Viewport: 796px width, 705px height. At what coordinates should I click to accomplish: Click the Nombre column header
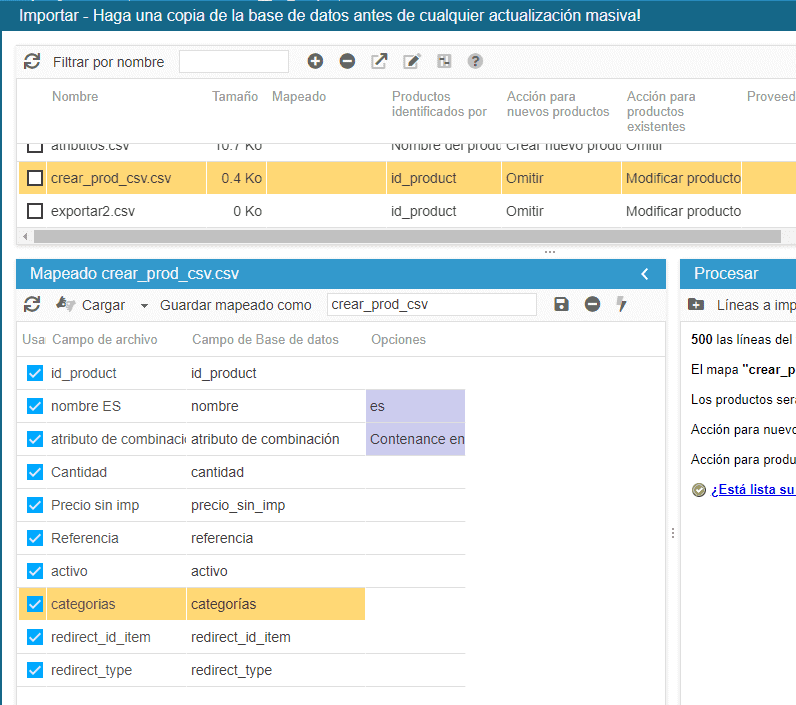coord(75,97)
